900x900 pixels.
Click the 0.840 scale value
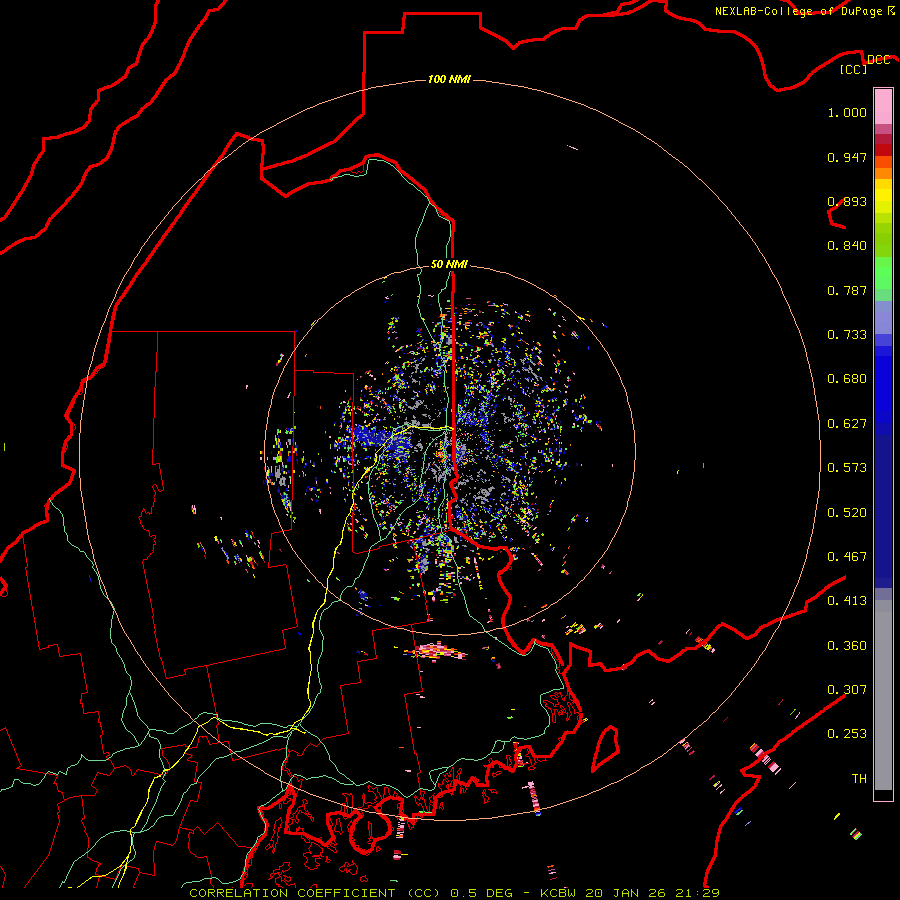847,246
